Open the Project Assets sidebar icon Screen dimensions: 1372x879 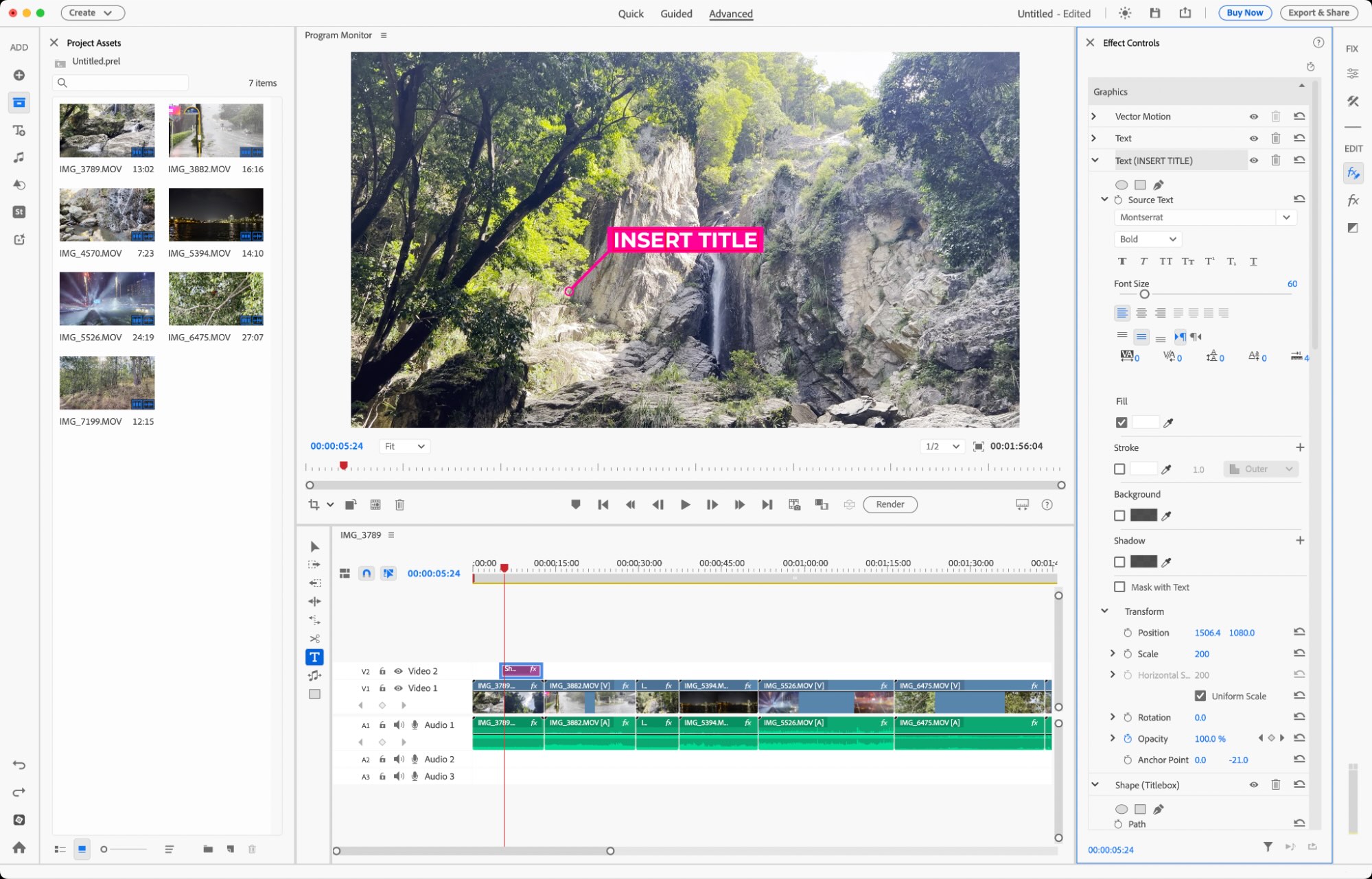pyautogui.click(x=19, y=102)
